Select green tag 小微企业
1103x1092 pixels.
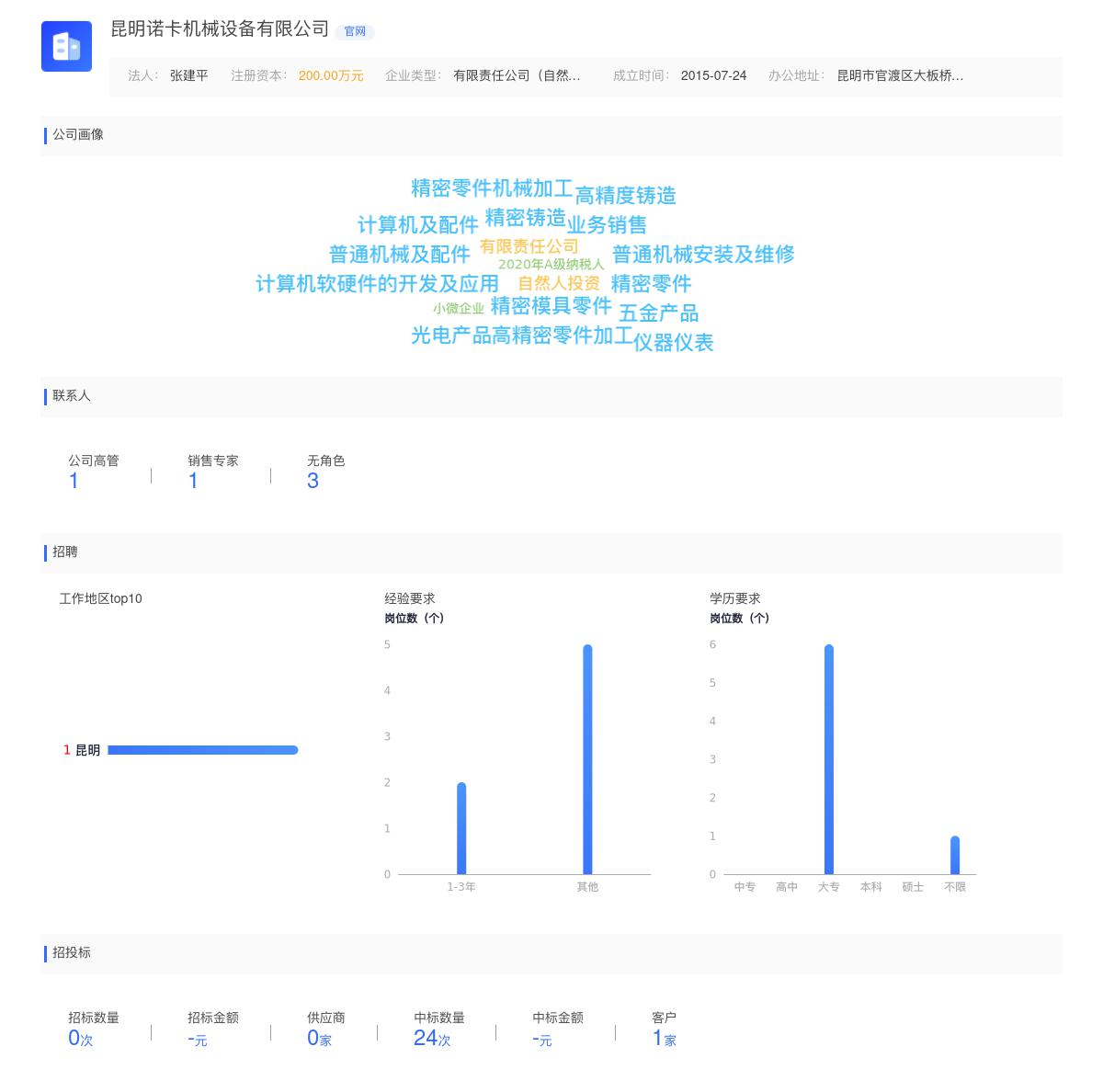[459, 309]
